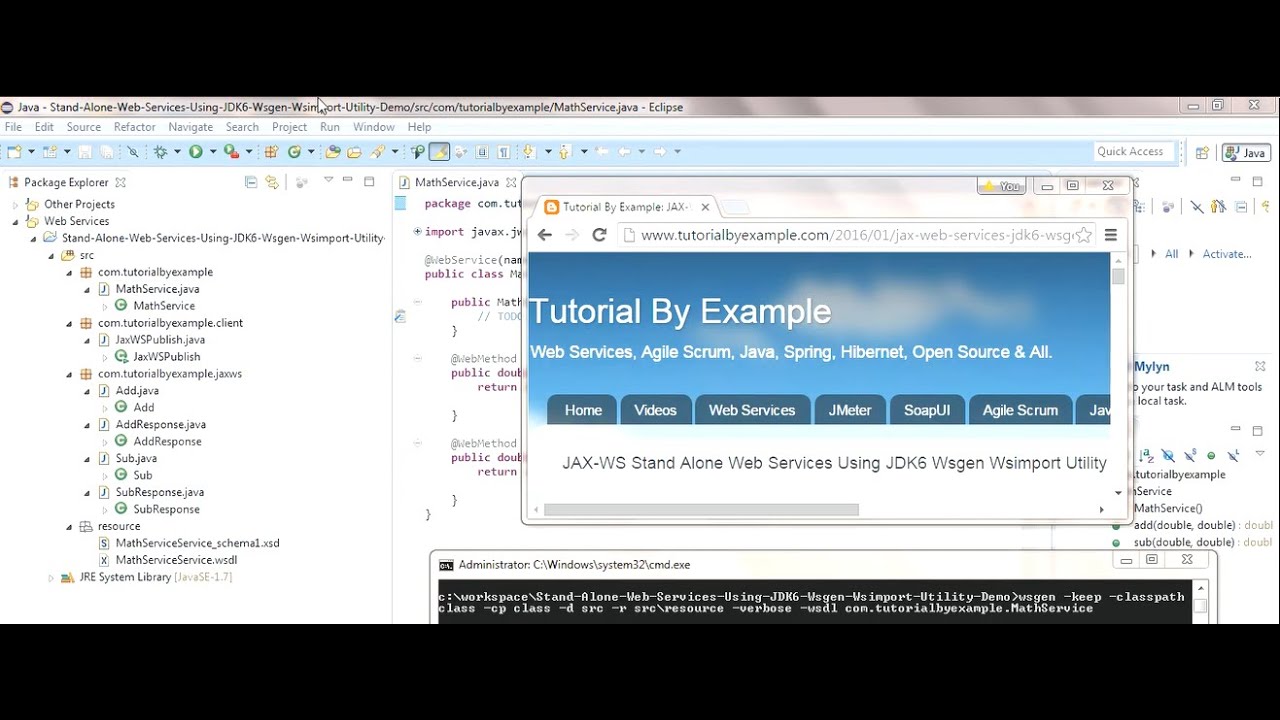Click the Next Annotation arrow icon
The height and width of the screenshot is (720, 1280).
pos(529,152)
